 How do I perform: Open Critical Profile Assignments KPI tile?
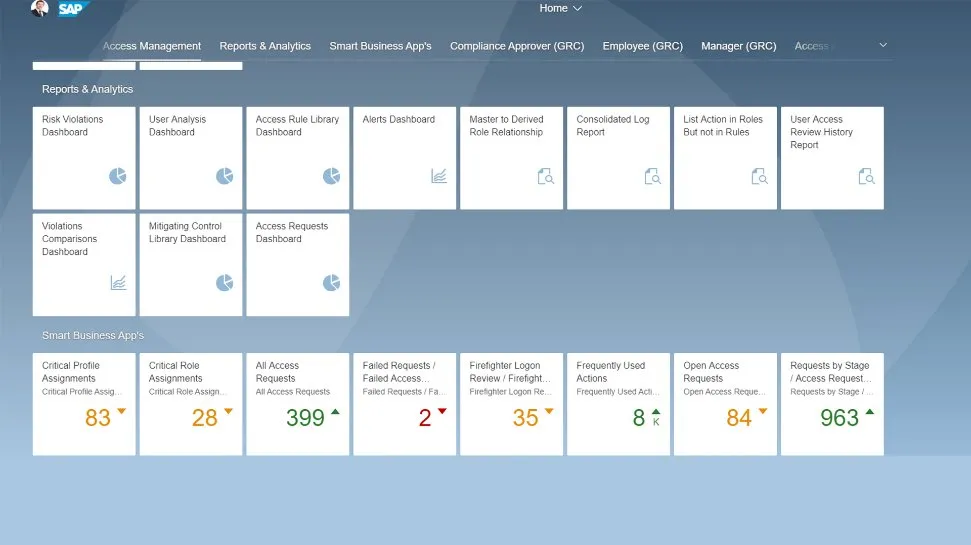[x=84, y=404]
